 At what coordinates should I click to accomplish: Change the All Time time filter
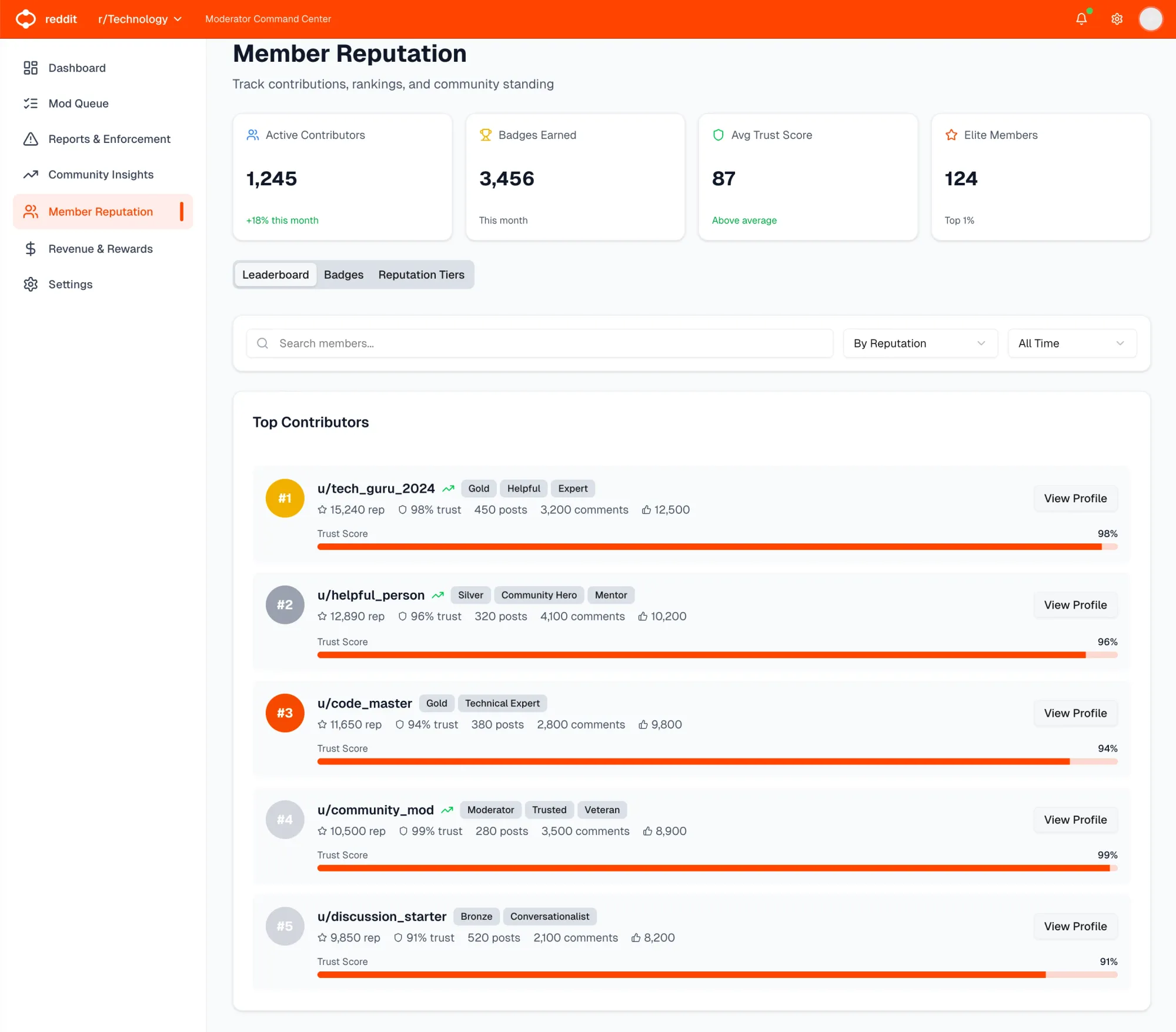tap(1071, 343)
